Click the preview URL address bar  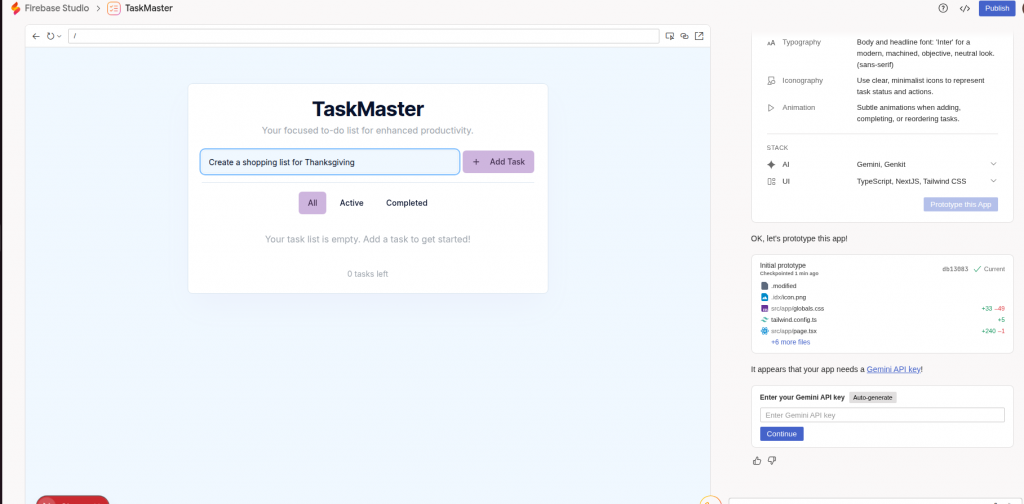(363, 36)
